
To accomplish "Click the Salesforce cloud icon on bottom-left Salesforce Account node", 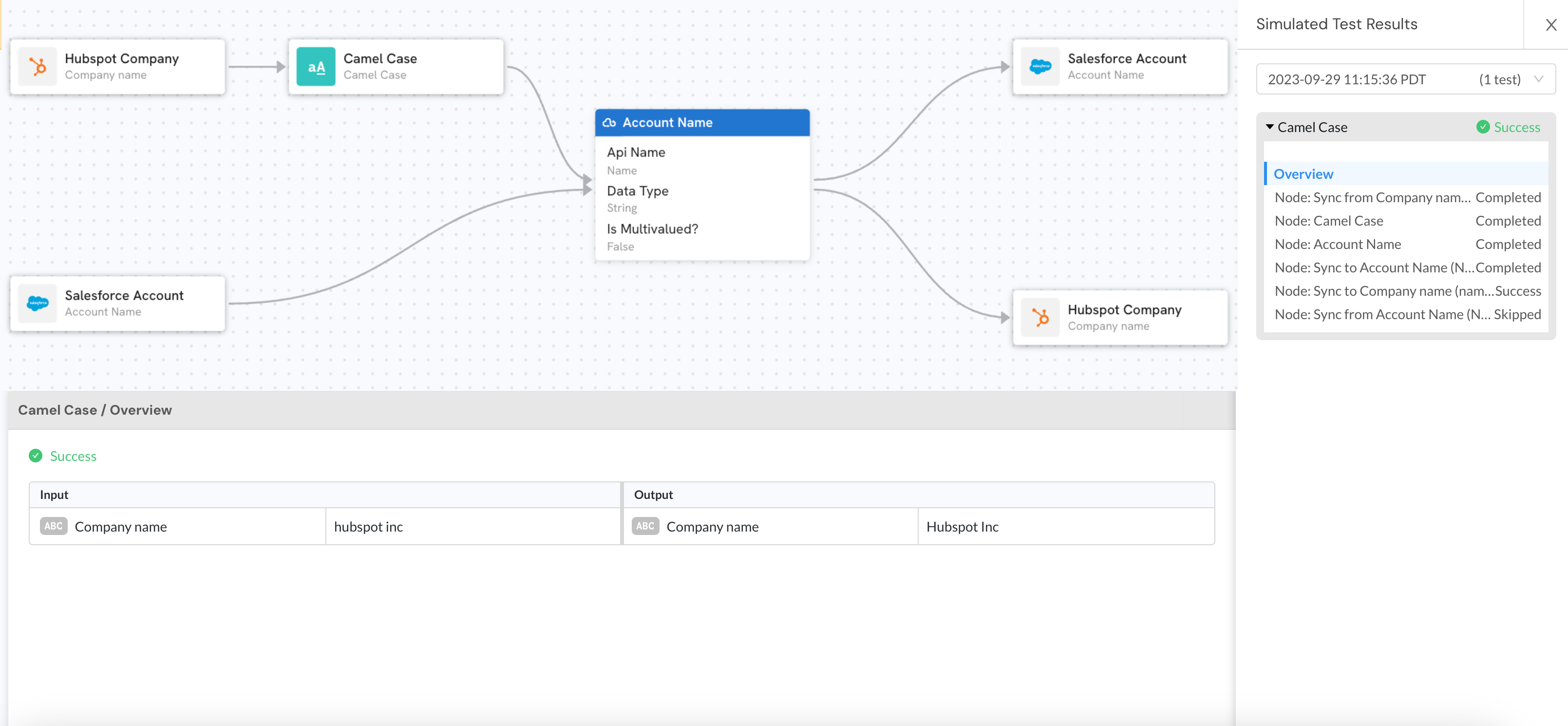I will 38,303.
